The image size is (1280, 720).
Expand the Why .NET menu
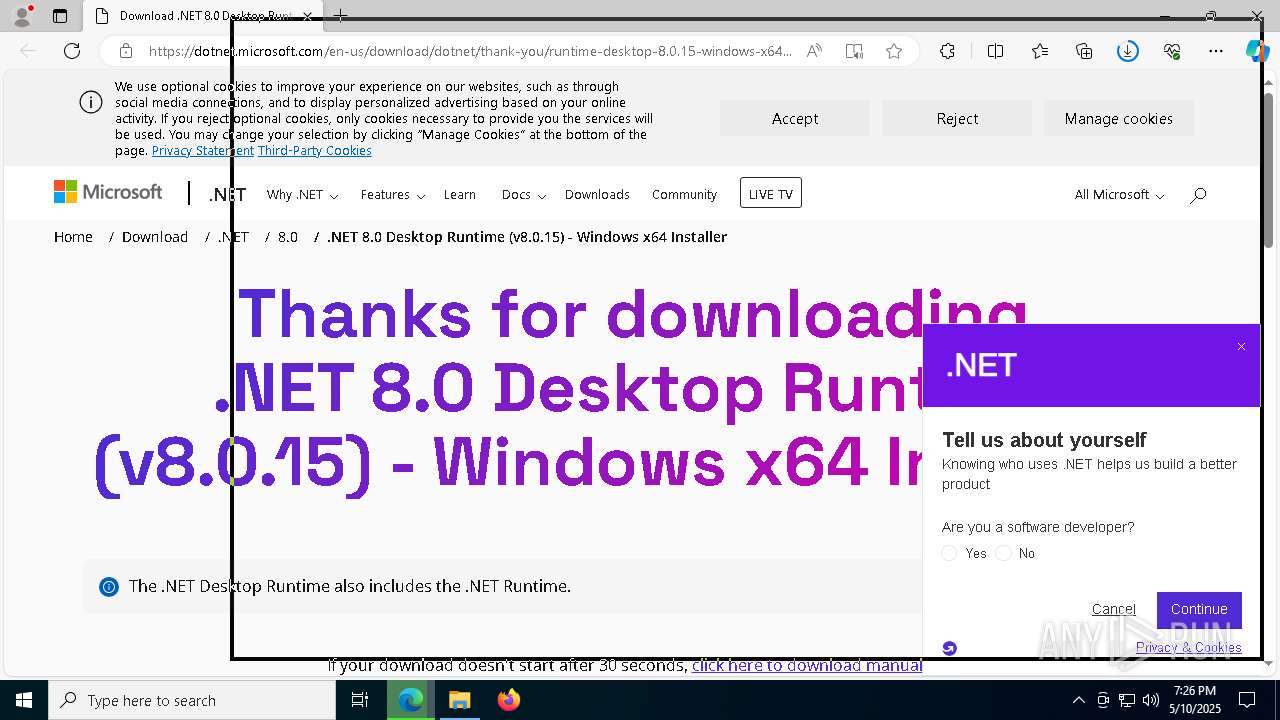[302, 195]
